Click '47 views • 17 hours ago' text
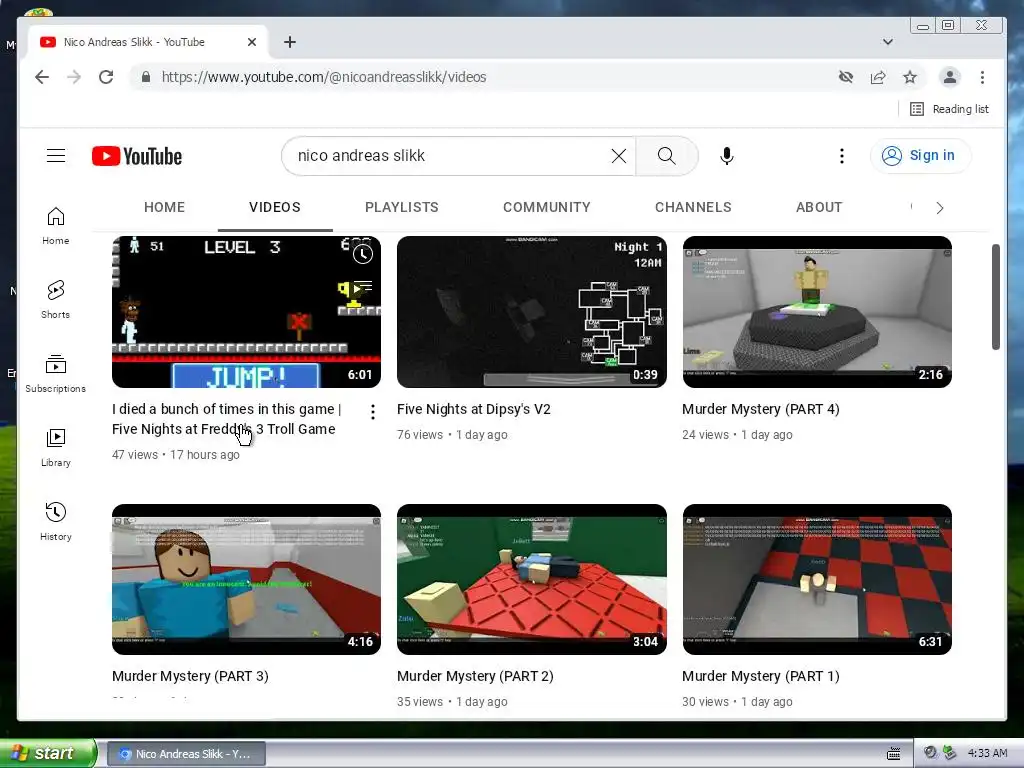The width and height of the screenshot is (1024, 768). coord(176,455)
